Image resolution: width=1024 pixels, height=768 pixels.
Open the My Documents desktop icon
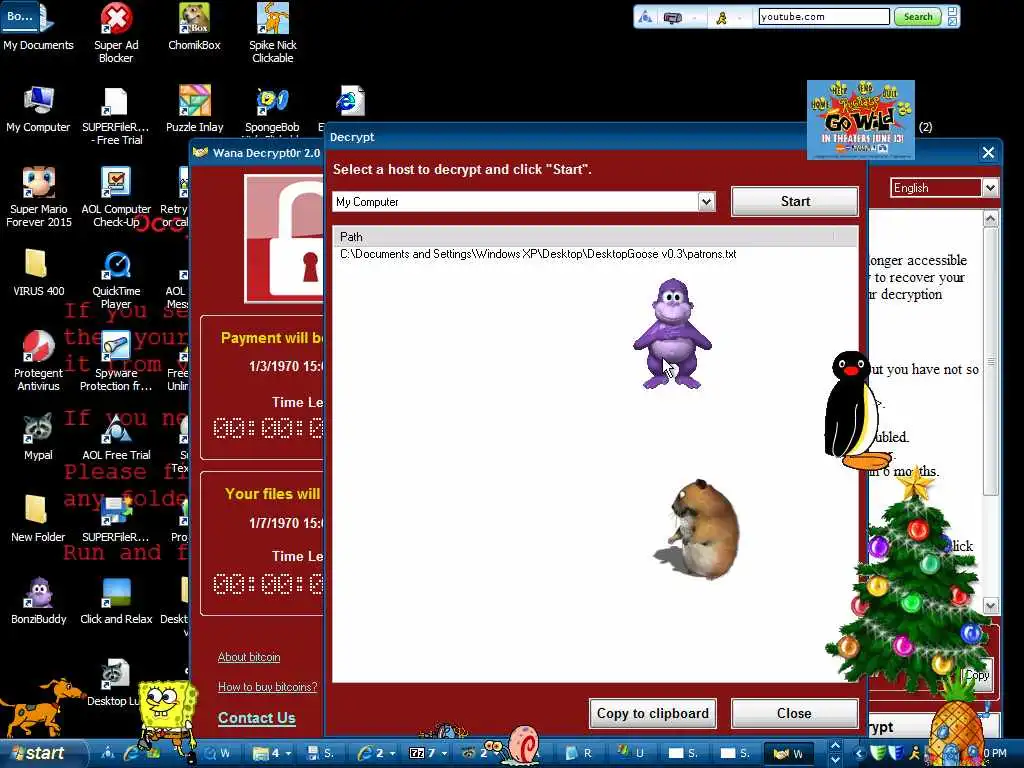38,26
